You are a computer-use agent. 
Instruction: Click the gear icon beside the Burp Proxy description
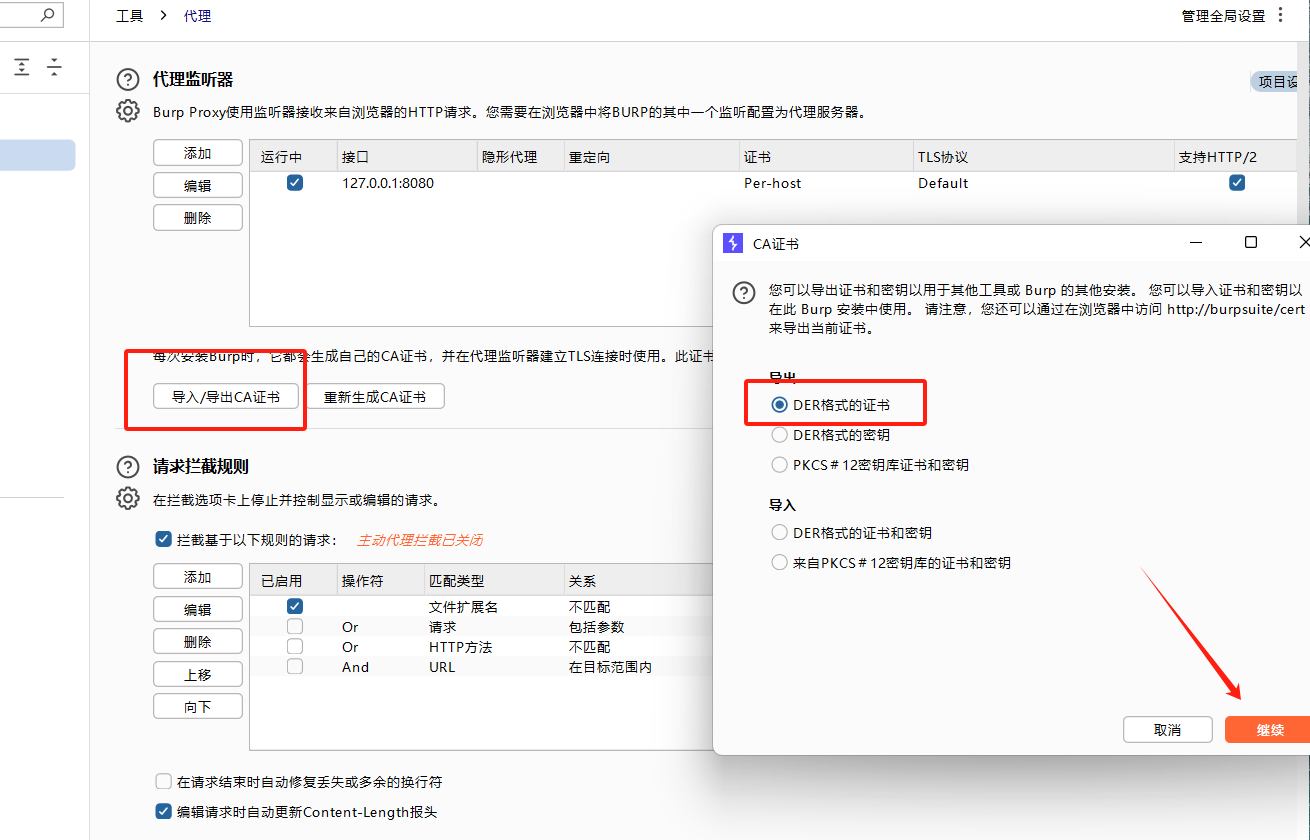128,111
